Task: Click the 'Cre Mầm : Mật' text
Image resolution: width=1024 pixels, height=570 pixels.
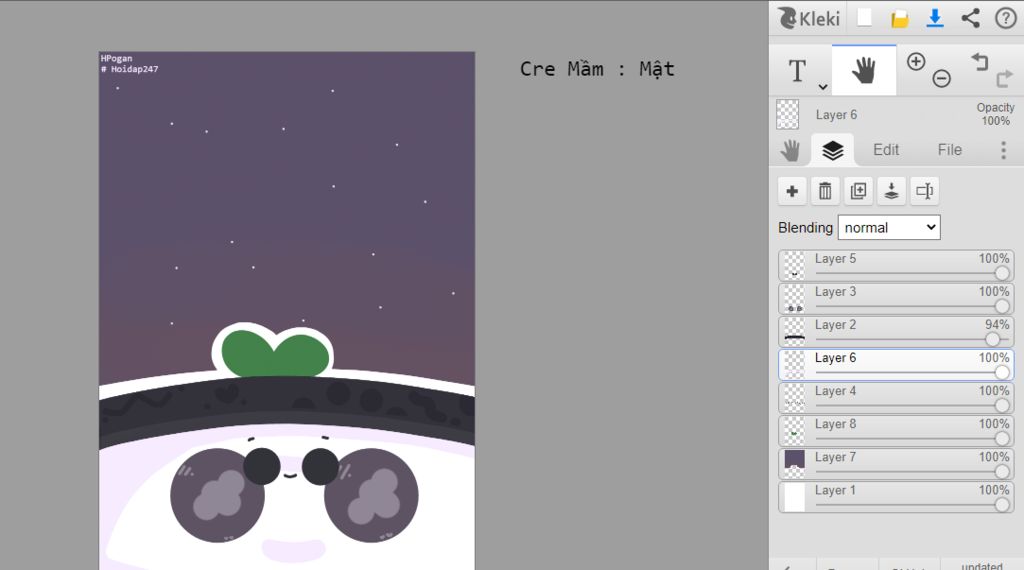Action: pos(597,69)
